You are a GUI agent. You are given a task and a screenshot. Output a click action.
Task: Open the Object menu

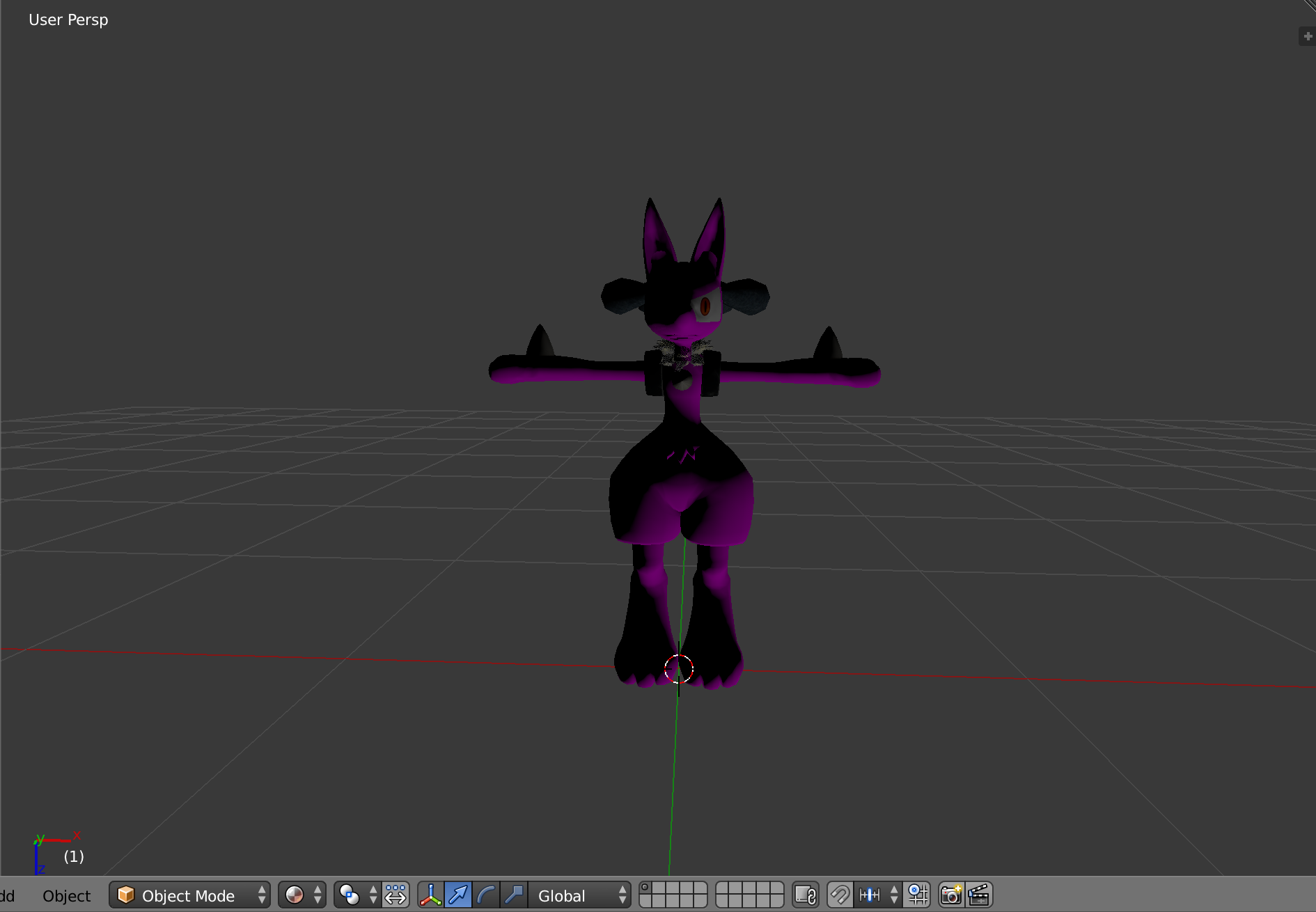66,895
